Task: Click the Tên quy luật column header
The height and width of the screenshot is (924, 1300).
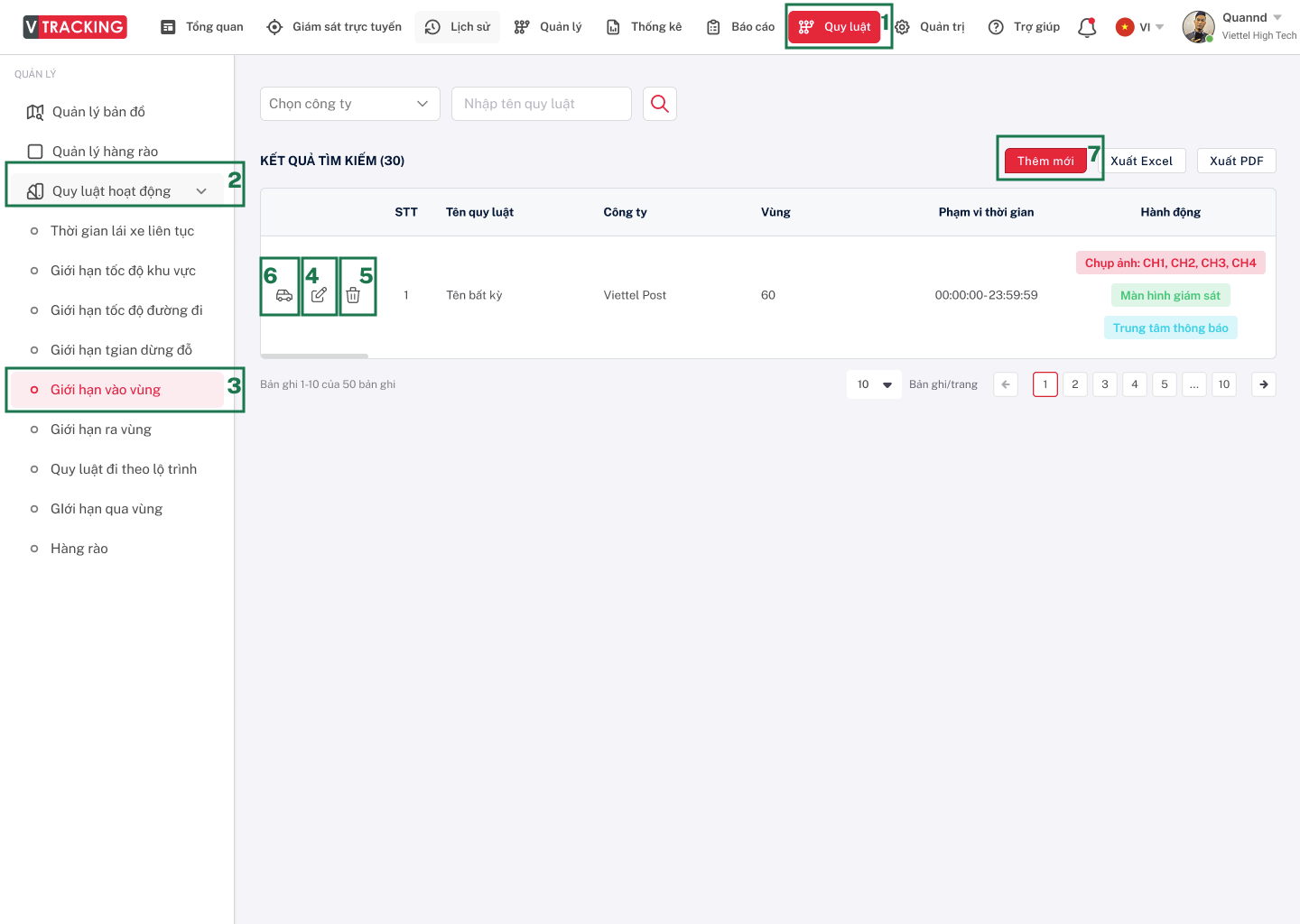Action: pos(479,212)
